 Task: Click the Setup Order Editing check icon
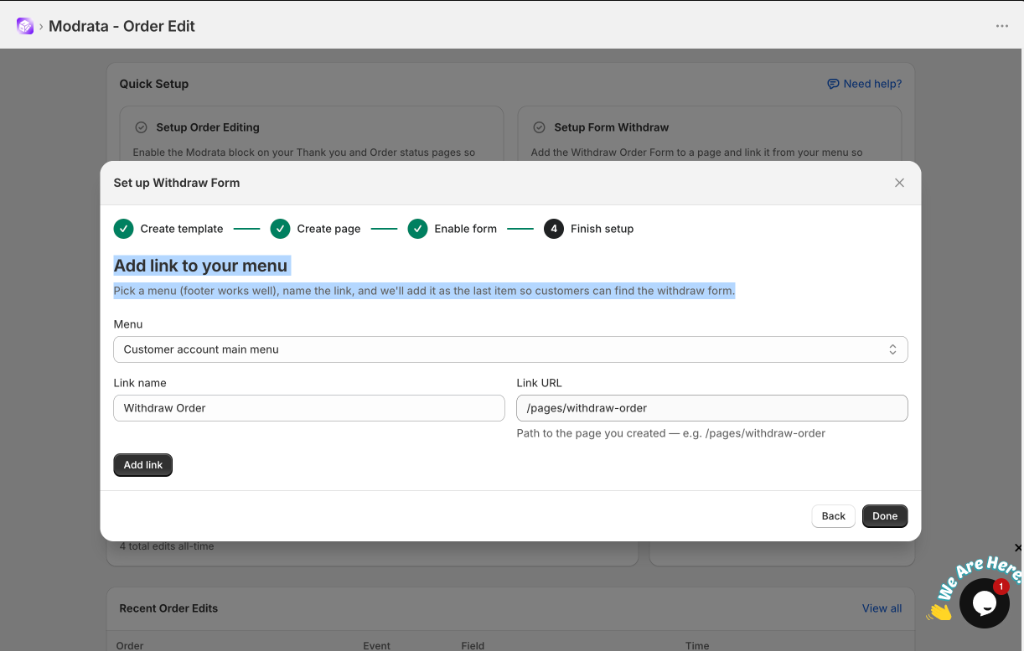141,127
